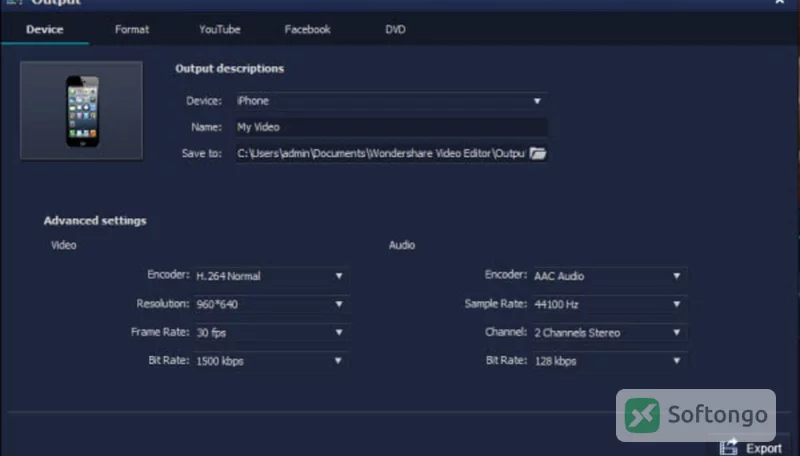Click the Output descriptions heading

(x=230, y=68)
